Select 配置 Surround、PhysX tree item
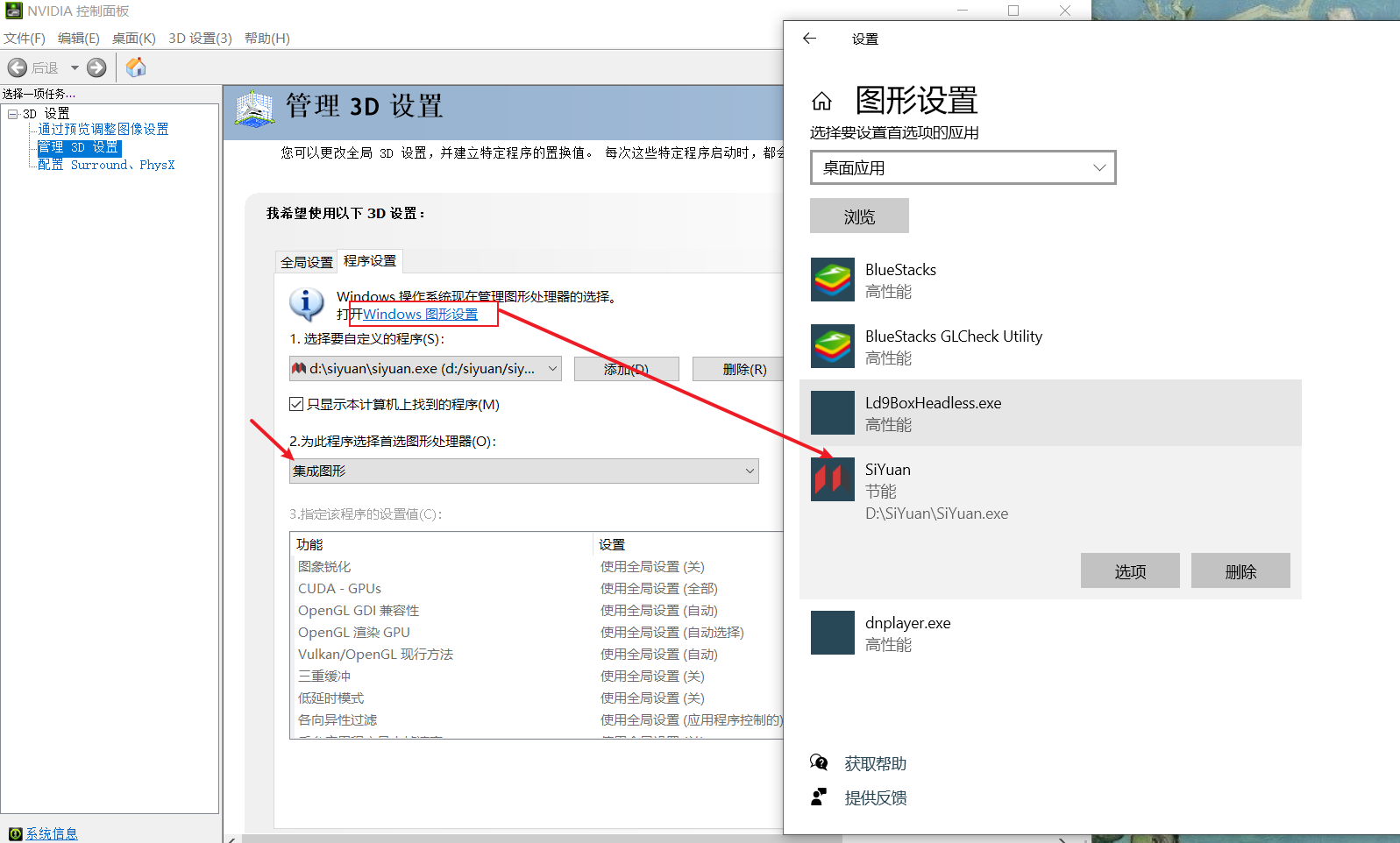The width and height of the screenshot is (1400, 843). 106,165
